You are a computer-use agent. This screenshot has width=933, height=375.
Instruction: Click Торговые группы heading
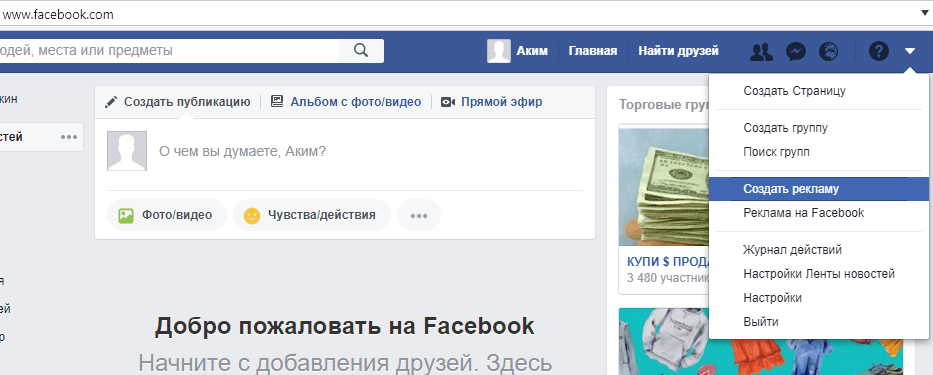pyautogui.click(x=663, y=105)
